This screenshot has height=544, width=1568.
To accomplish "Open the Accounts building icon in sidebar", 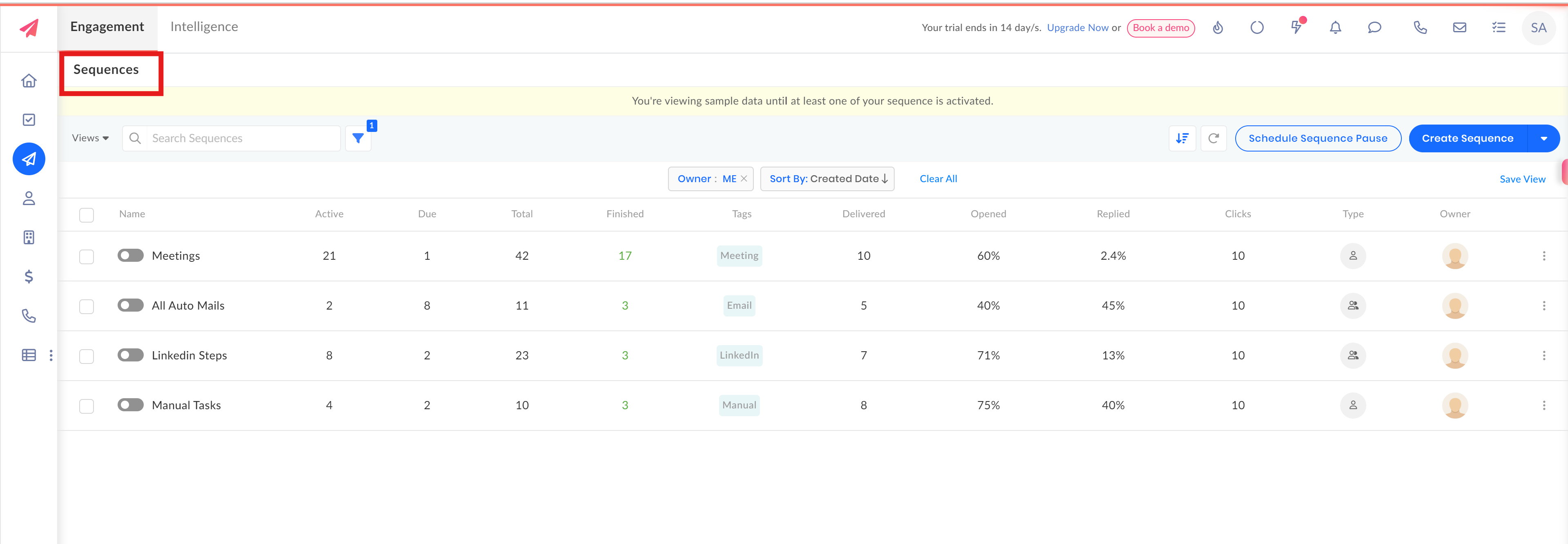I will 29,237.
